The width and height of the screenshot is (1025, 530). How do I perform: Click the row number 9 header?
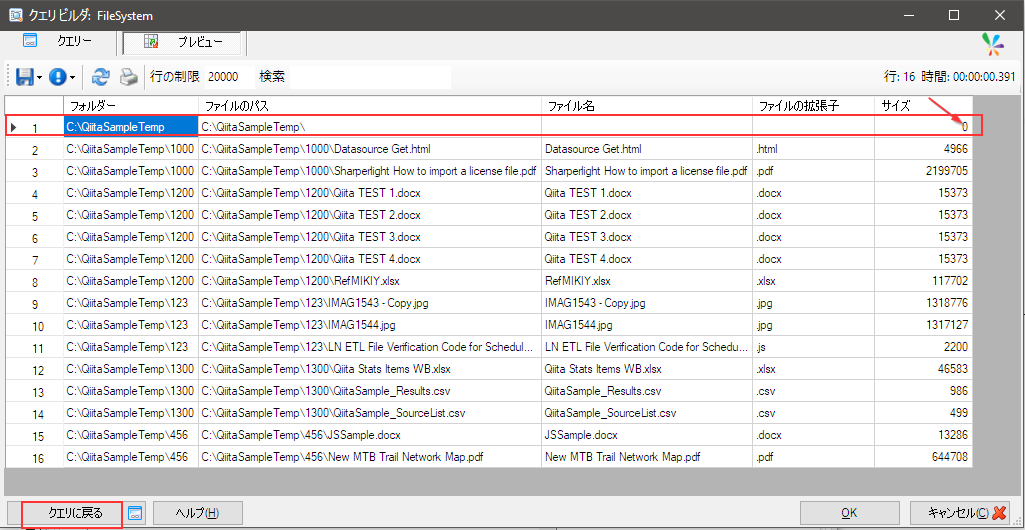[35, 305]
